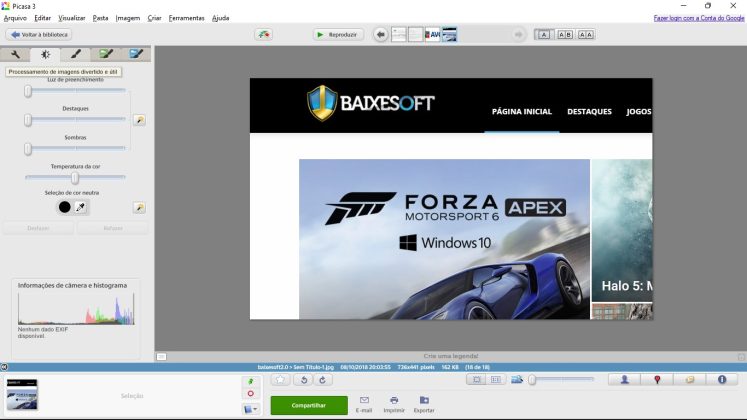Screen dimensions: 747x420
Task: Select the lighting and color adjustments tab
Action: pyautogui.click(x=45, y=54)
